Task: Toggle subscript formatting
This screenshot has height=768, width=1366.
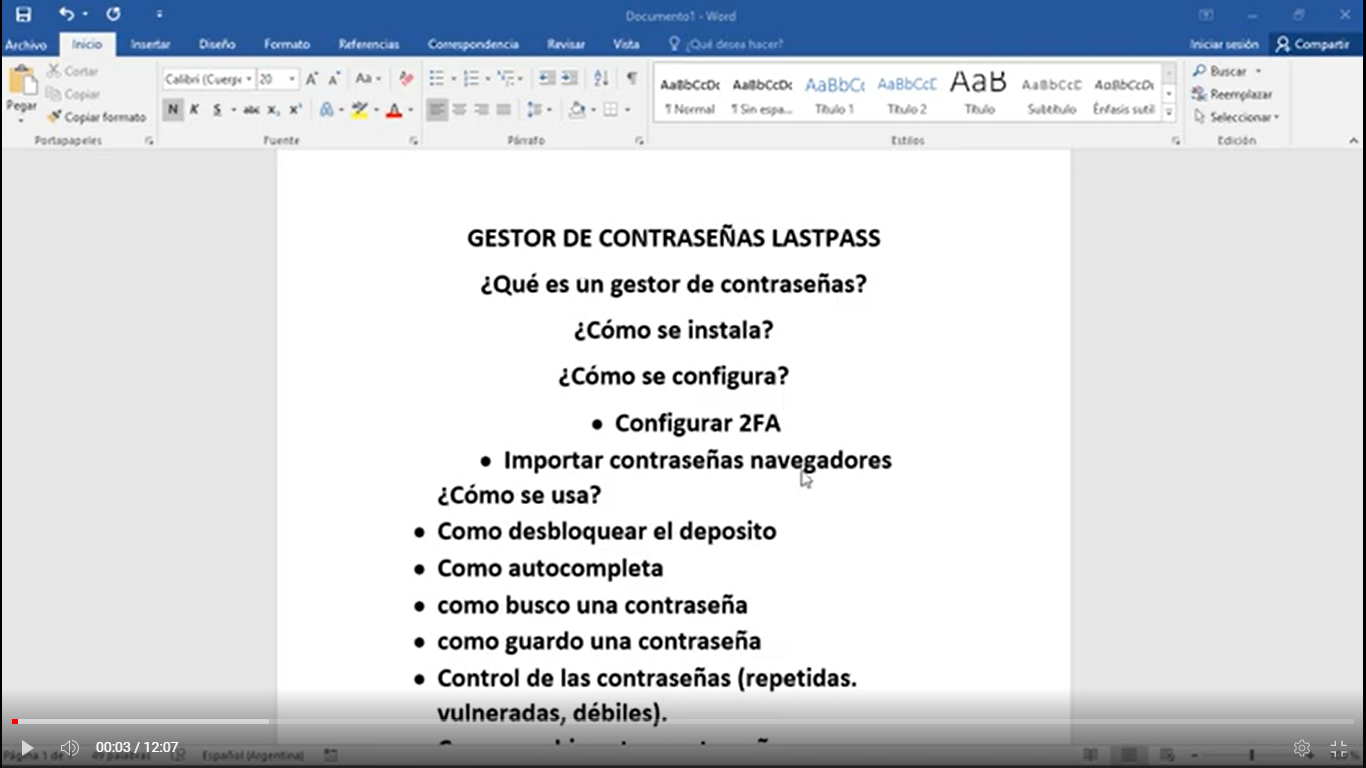Action: (273, 110)
